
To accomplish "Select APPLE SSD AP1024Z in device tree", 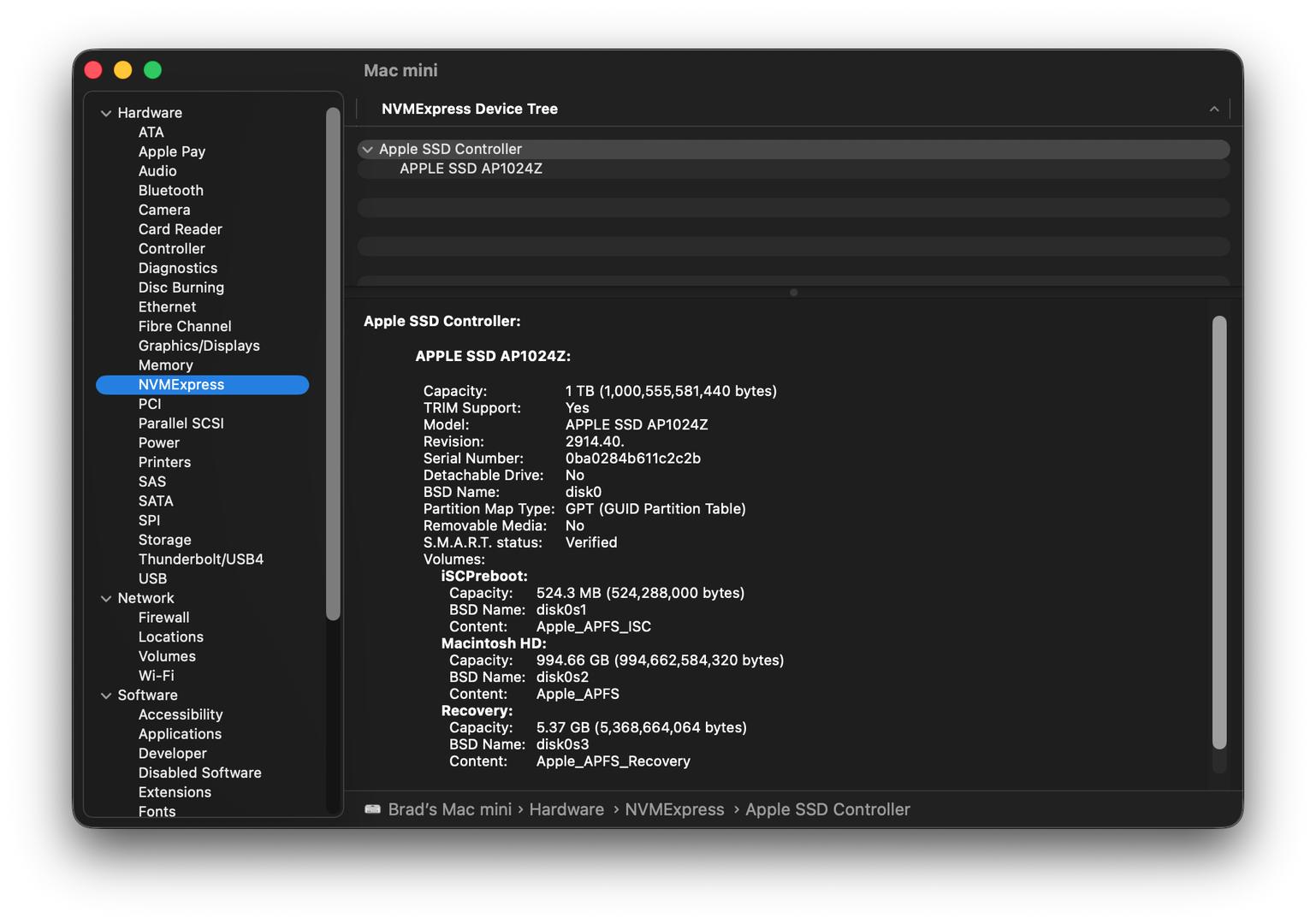I will pyautogui.click(x=471, y=169).
